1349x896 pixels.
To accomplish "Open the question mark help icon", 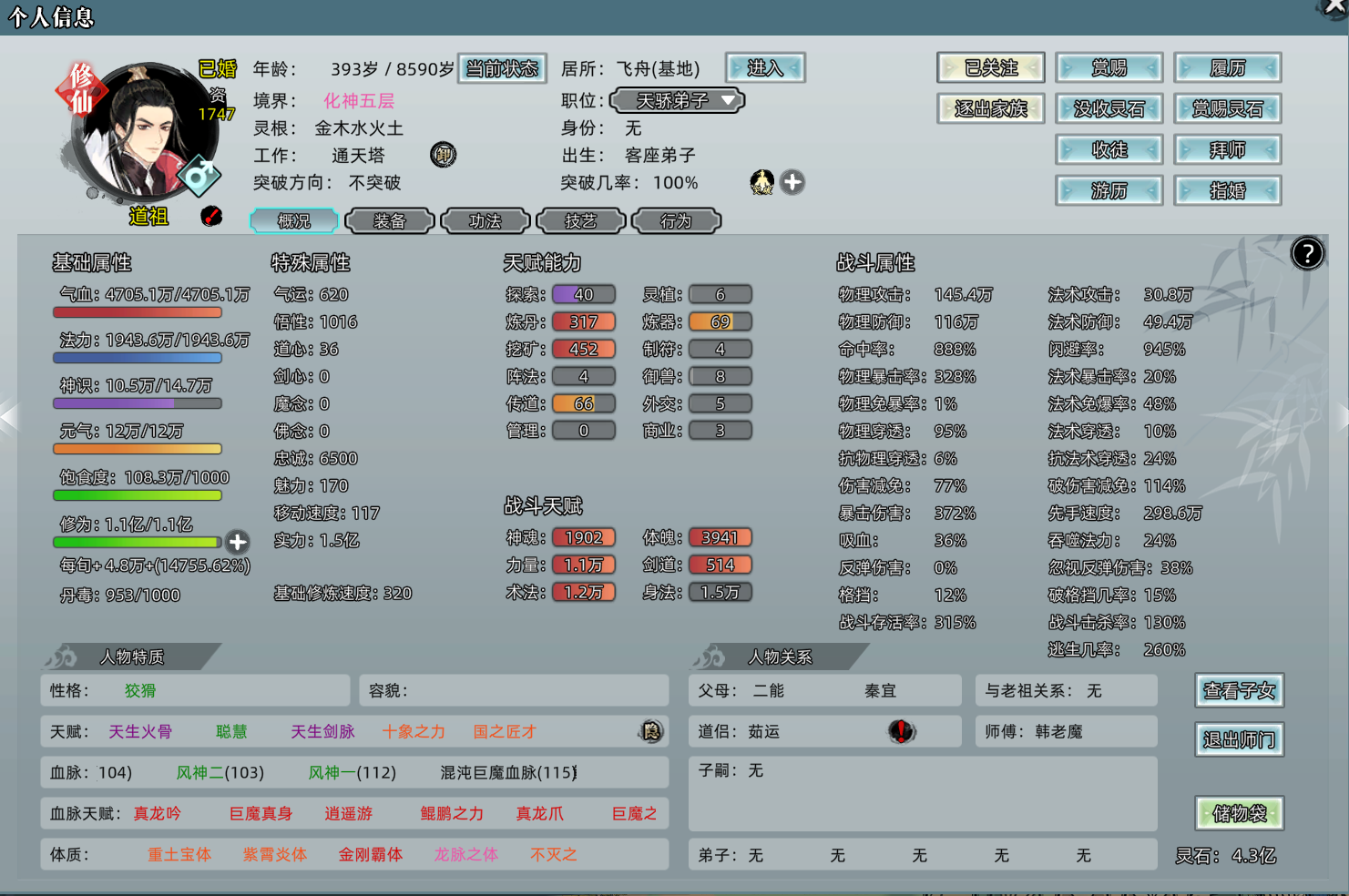I will [1307, 253].
